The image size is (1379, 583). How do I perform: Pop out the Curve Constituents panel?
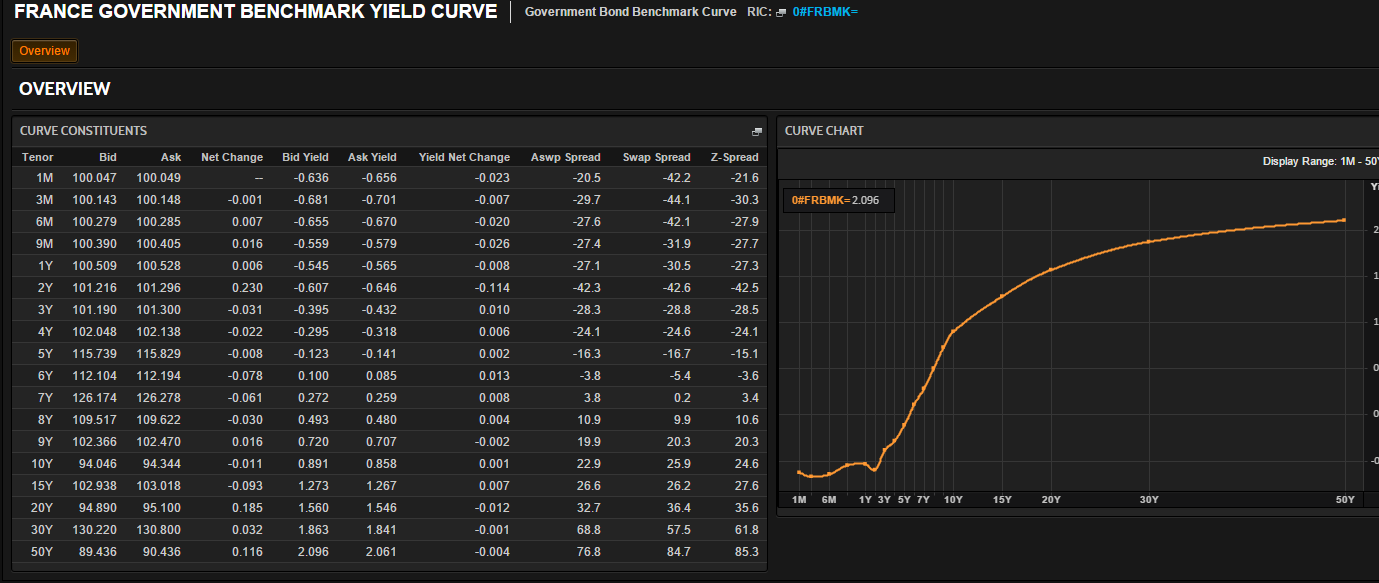(x=757, y=131)
